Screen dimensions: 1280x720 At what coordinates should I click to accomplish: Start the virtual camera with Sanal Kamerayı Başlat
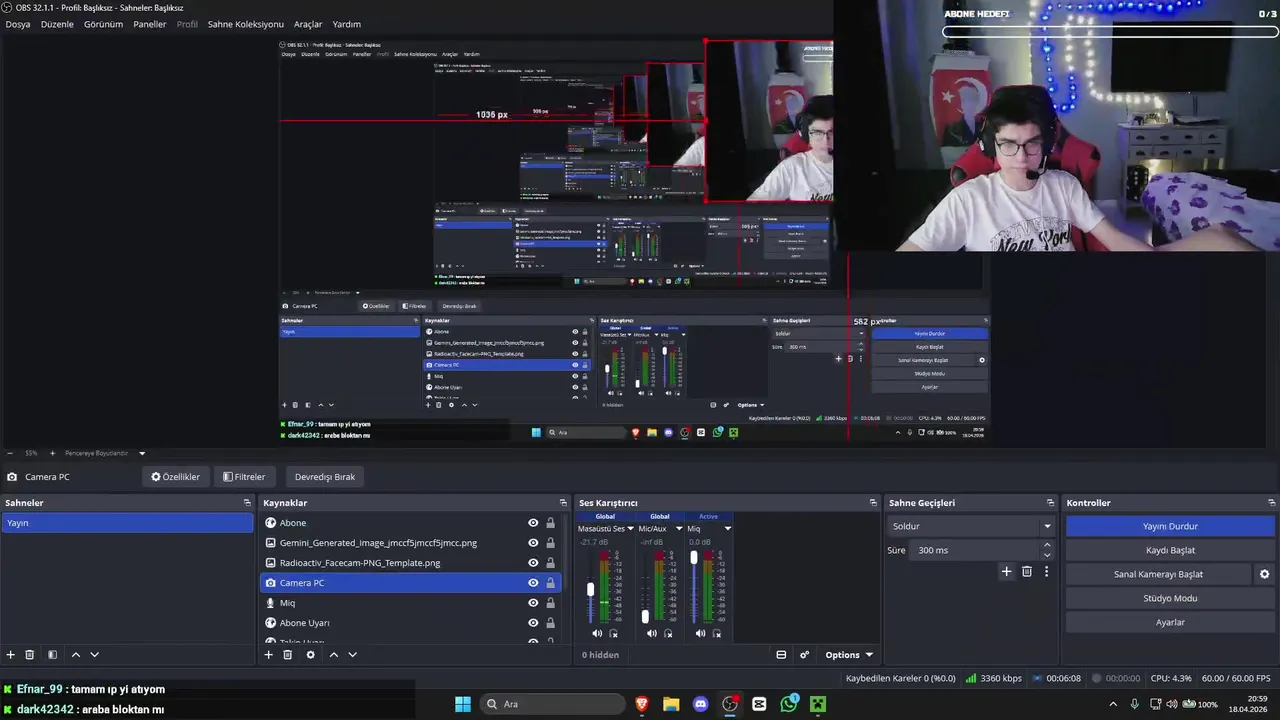[1158, 574]
